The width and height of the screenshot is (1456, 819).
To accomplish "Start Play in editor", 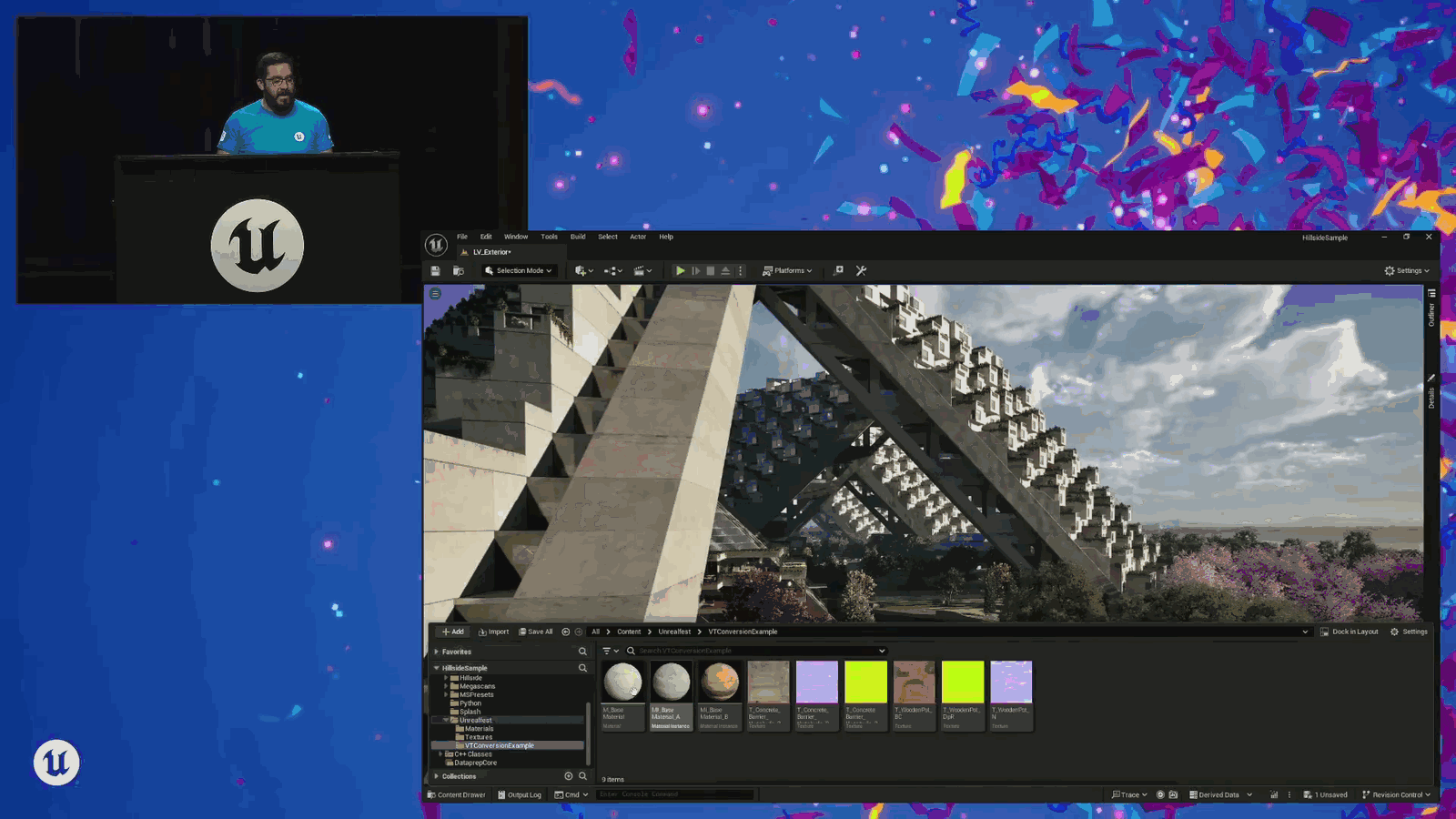I will point(680,270).
